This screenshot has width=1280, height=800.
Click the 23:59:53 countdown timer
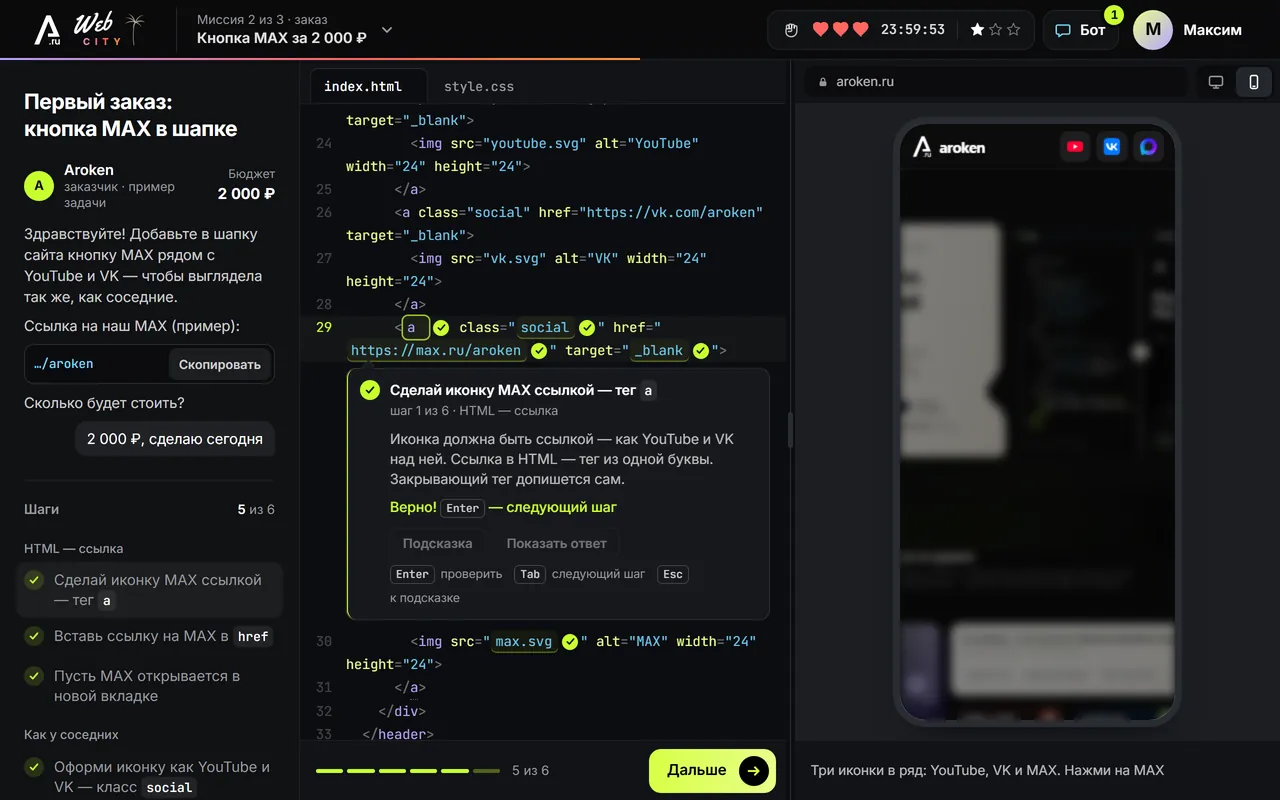pyautogui.click(x=913, y=30)
